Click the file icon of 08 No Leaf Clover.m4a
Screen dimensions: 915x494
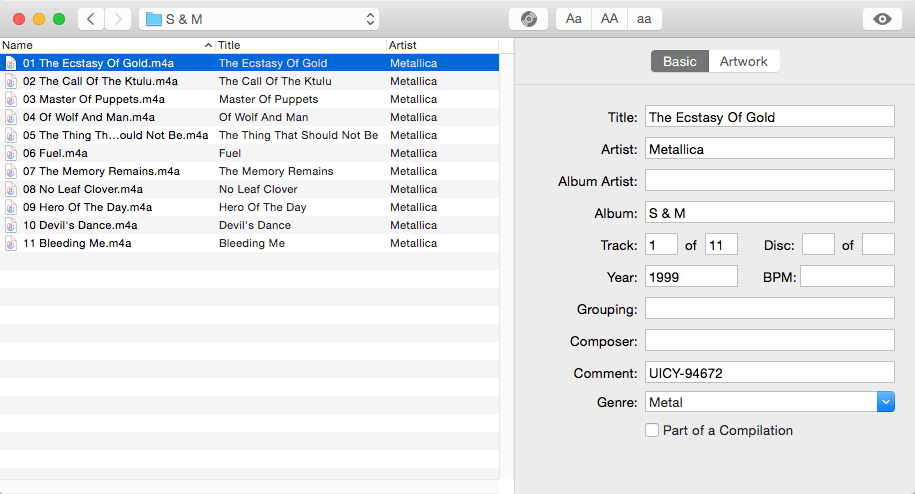tap(11, 189)
